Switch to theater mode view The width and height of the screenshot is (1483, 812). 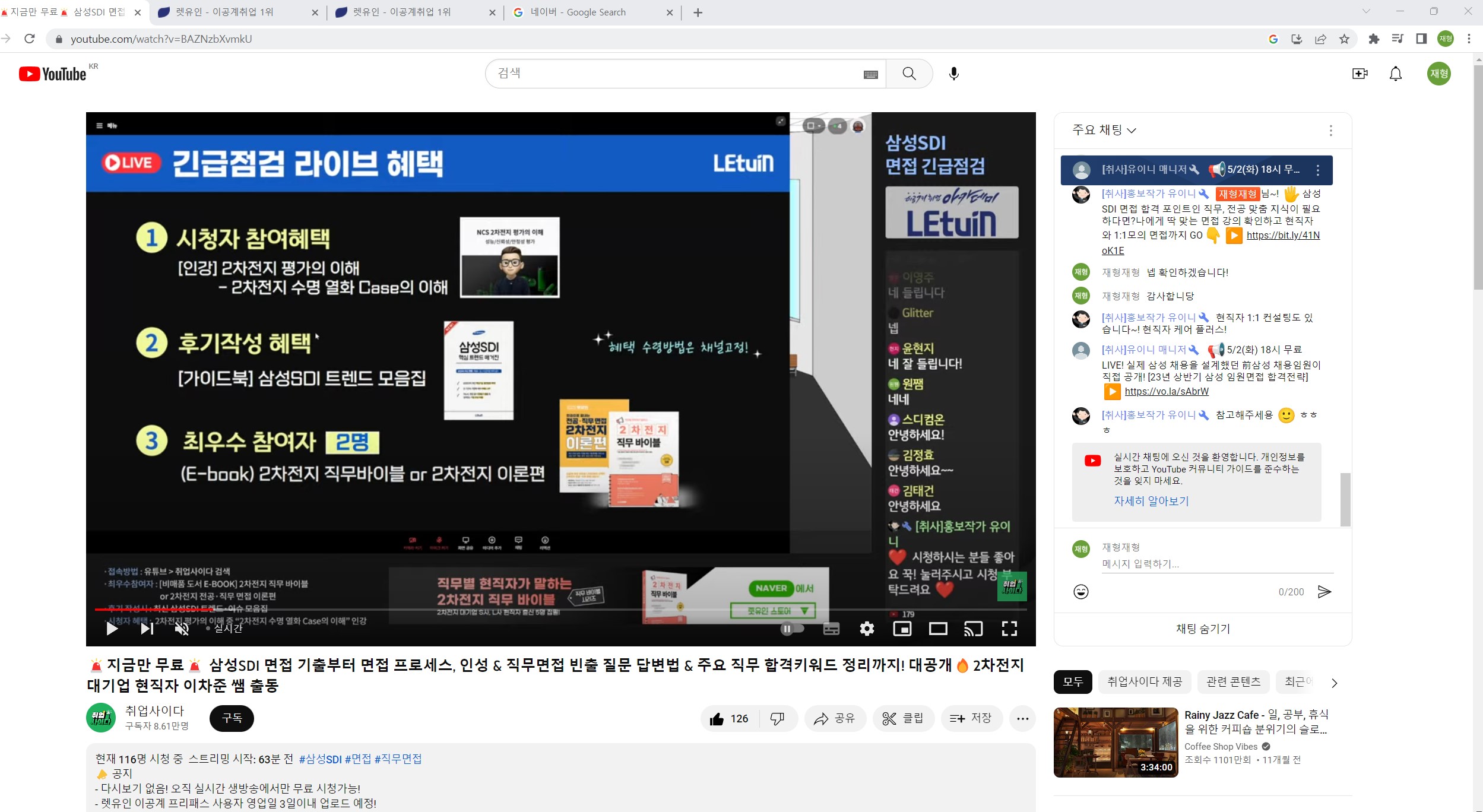[938, 629]
